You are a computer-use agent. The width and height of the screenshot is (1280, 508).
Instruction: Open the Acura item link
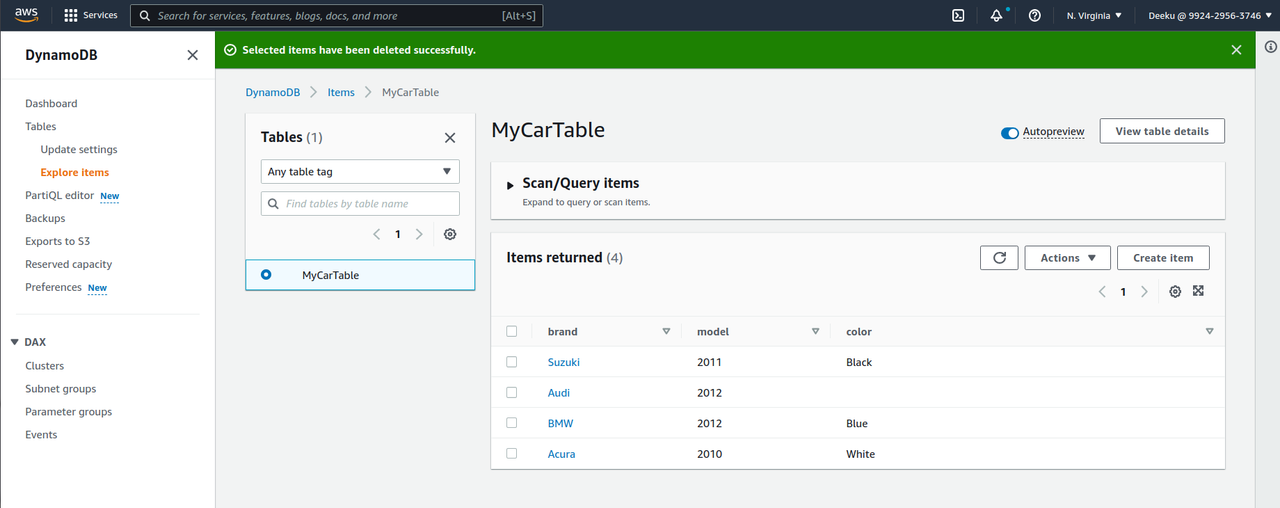(562, 454)
